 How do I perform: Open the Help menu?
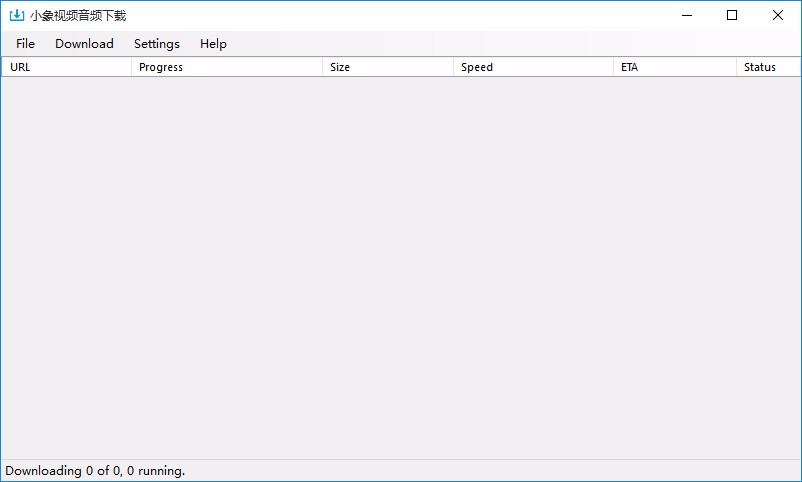(x=213, y=43)
